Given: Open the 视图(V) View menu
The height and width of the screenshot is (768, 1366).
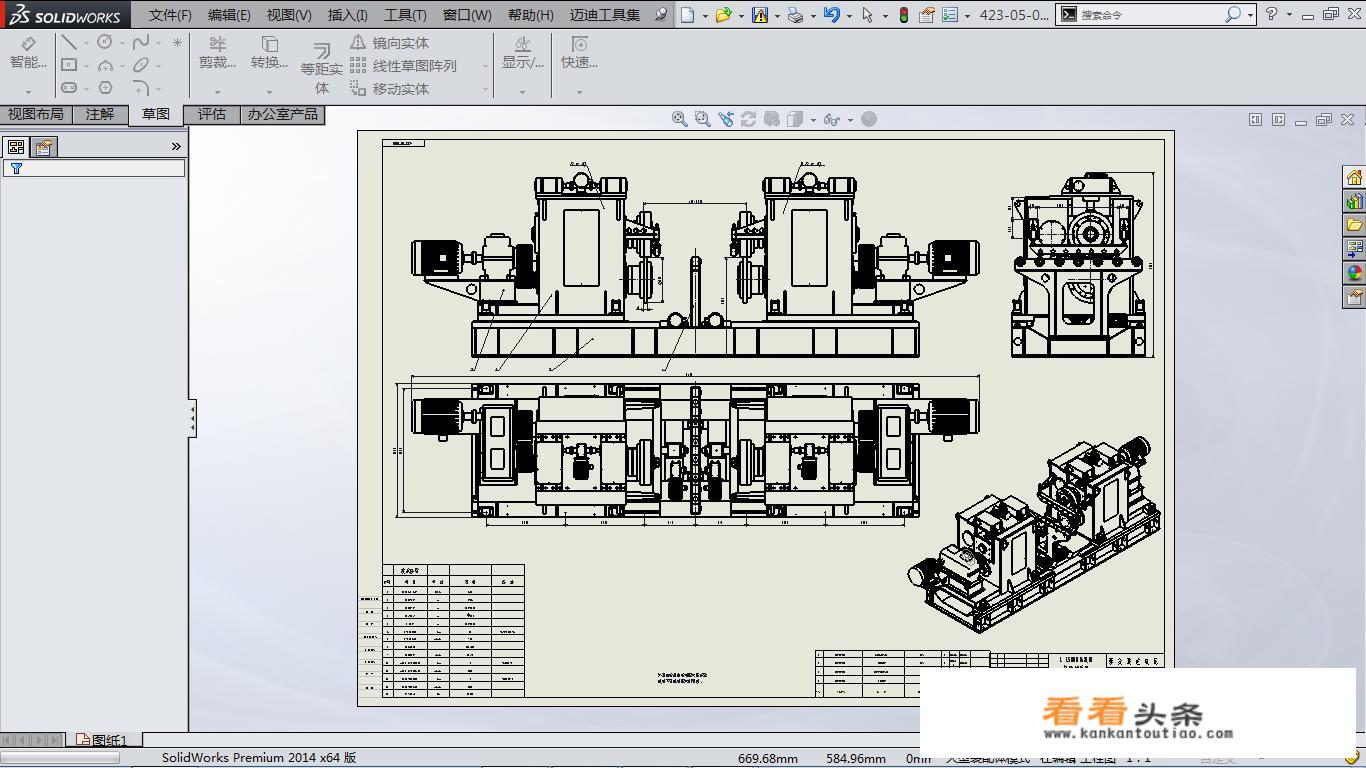Looking at the screenshot, I should 289,15.
